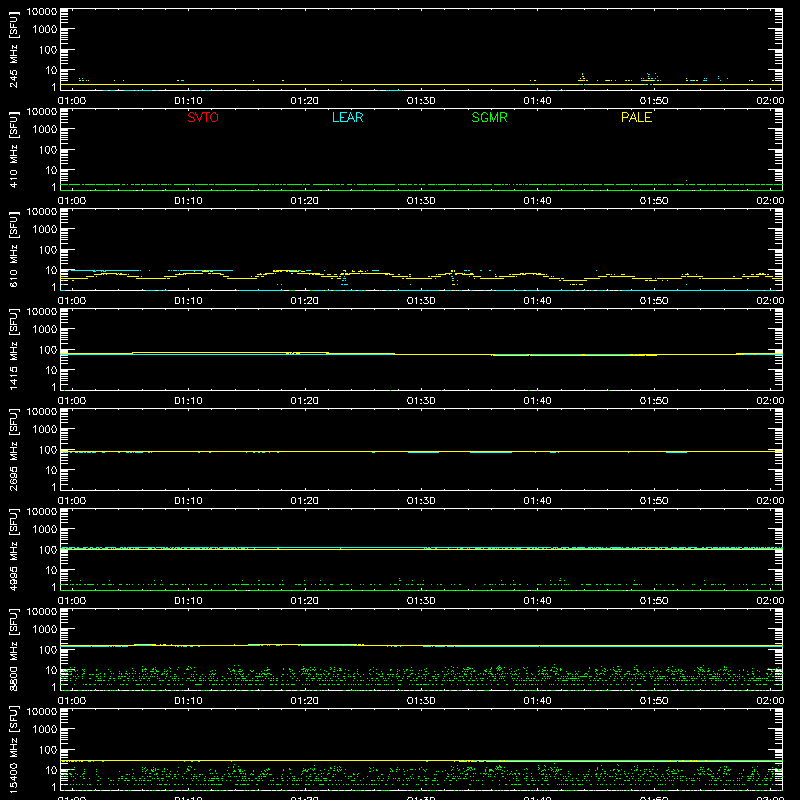Click the cyan LEAR legend label

[x=347, y=117]
